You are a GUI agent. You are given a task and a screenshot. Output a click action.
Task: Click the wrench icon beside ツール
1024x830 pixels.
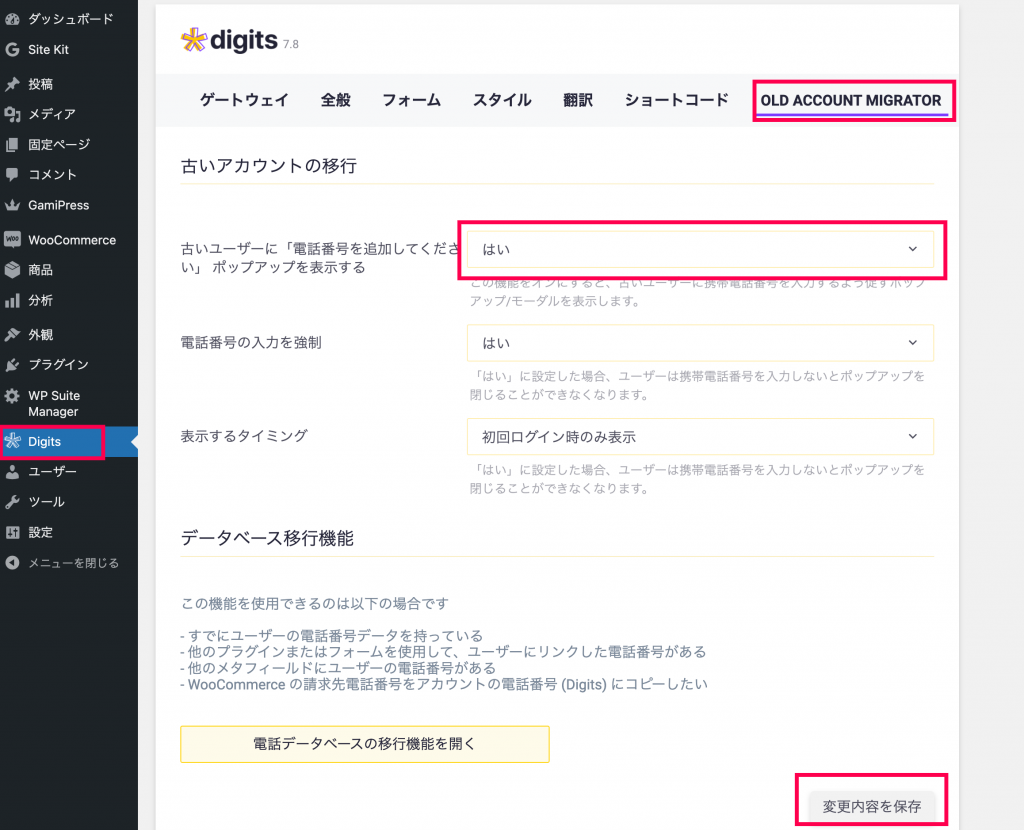(x=12, y=502)
